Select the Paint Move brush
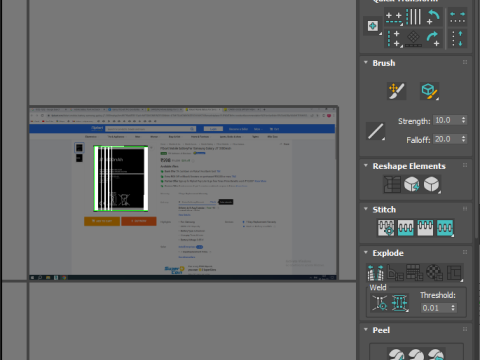 (x=396, y=91)
